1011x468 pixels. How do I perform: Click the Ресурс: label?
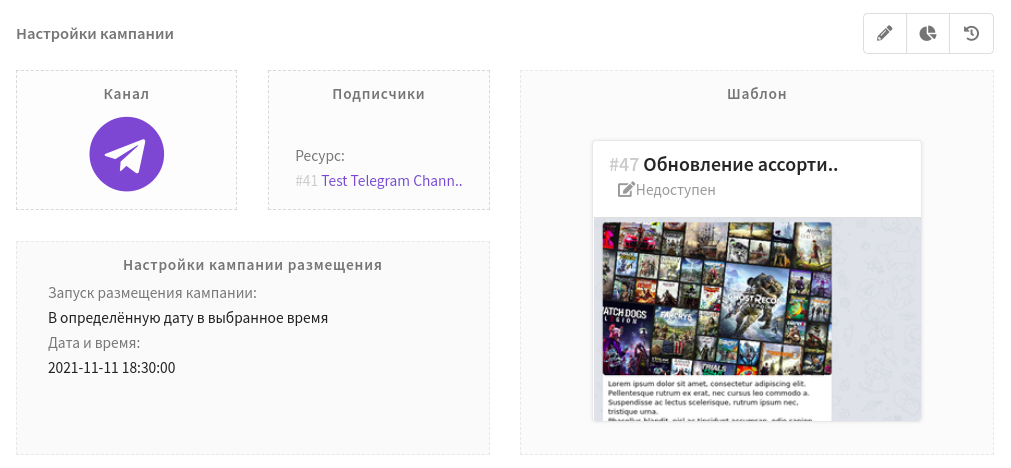tap(320, 156)
